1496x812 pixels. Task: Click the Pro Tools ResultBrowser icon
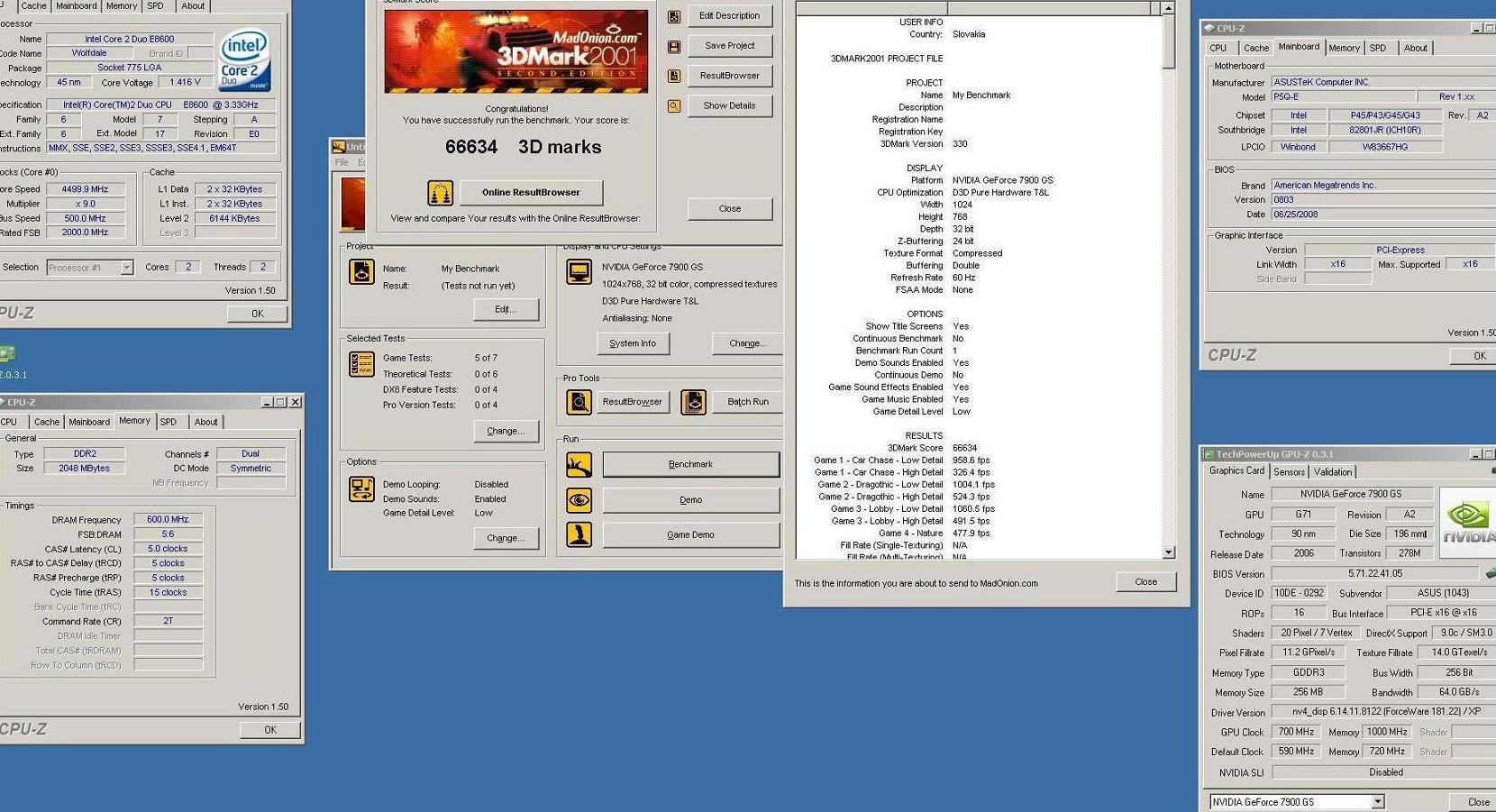click(579, 402)
